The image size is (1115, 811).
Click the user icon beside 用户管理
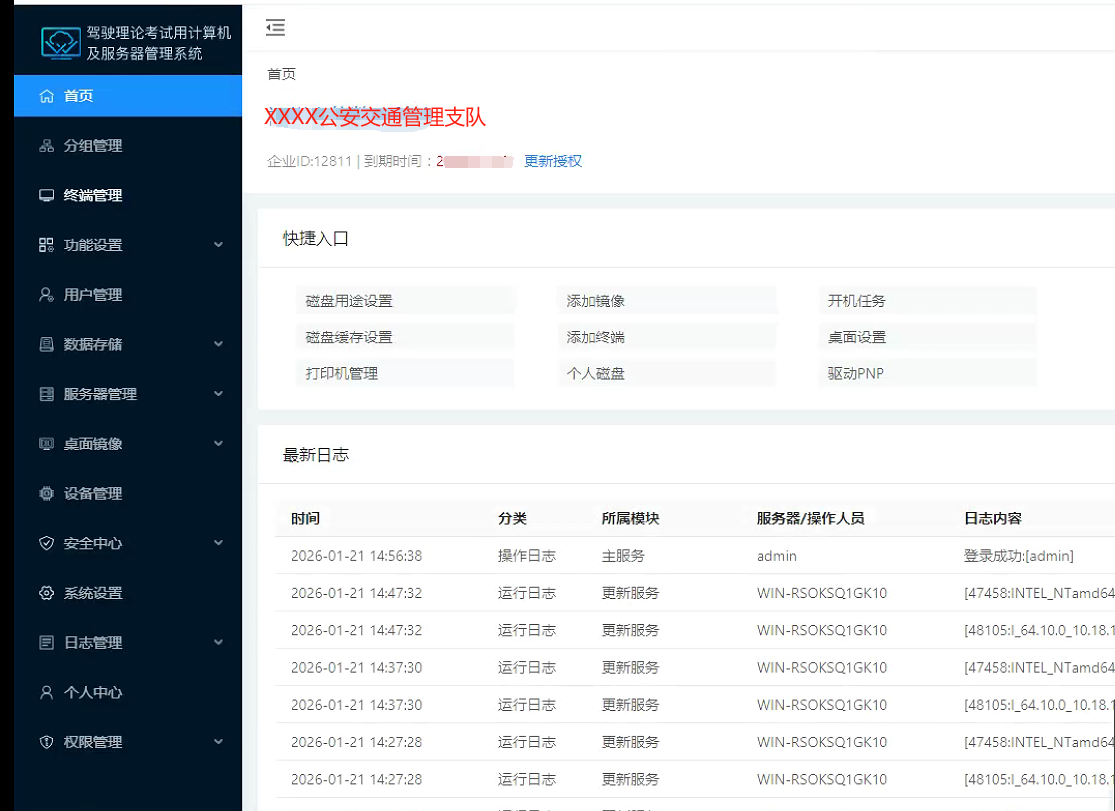point(46,295)
